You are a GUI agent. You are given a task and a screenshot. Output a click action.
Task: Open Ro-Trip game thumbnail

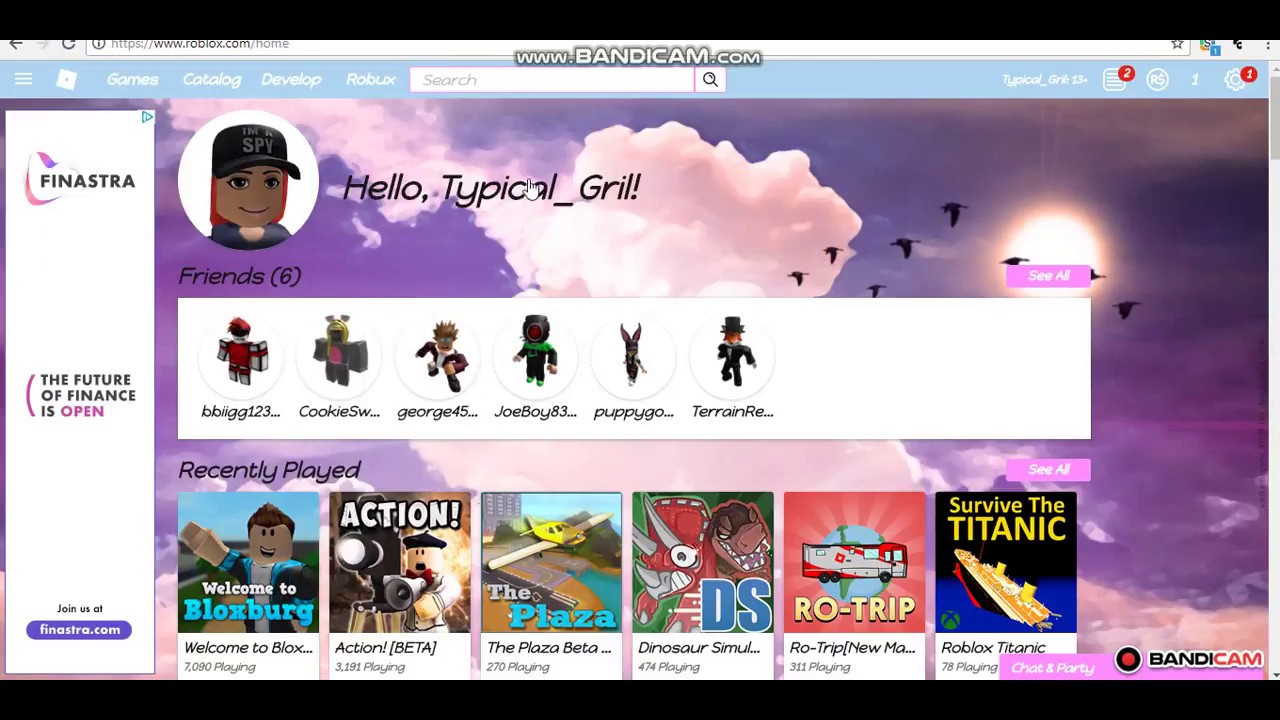coord(854,562)
